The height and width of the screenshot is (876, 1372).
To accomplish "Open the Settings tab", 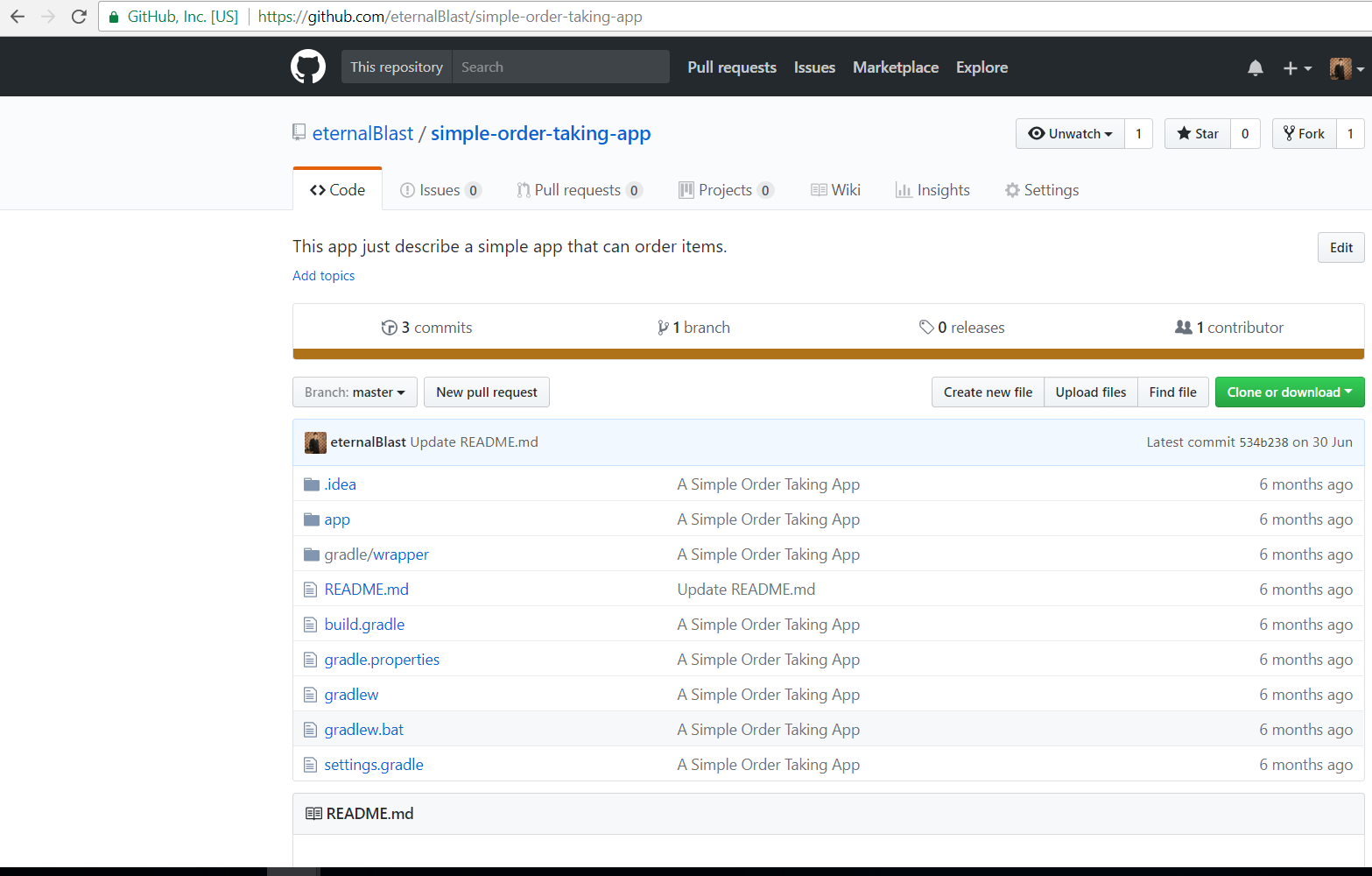I will tap(1042, 190).
